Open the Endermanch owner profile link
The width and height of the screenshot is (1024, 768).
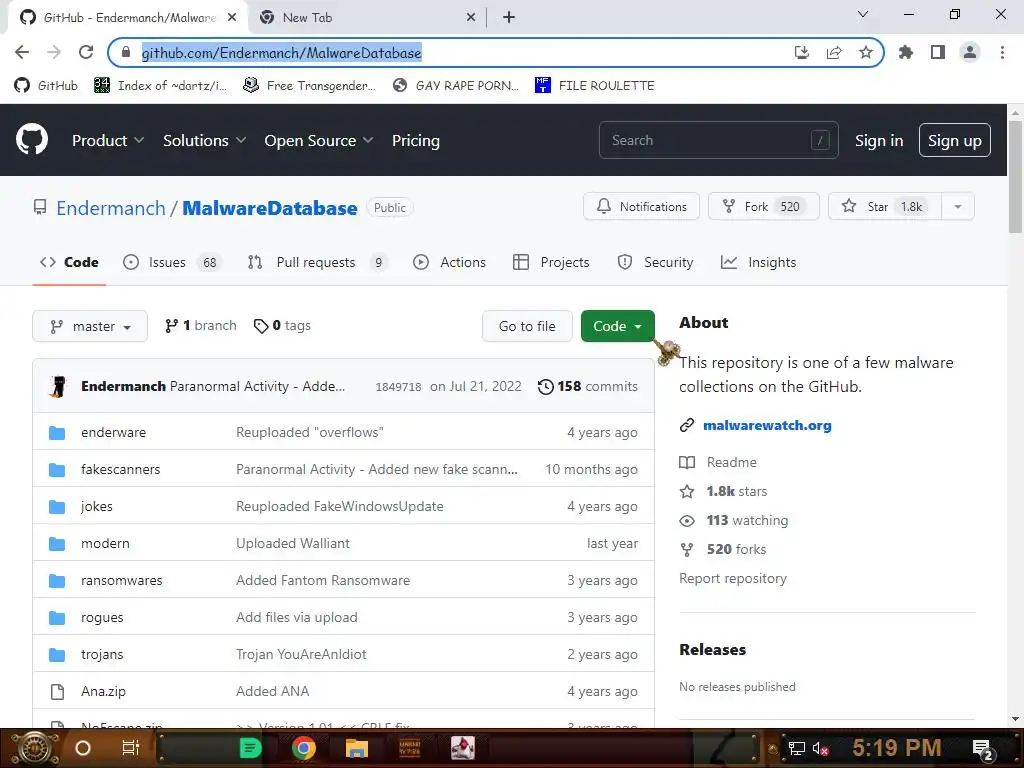click(x=110, y=208)
